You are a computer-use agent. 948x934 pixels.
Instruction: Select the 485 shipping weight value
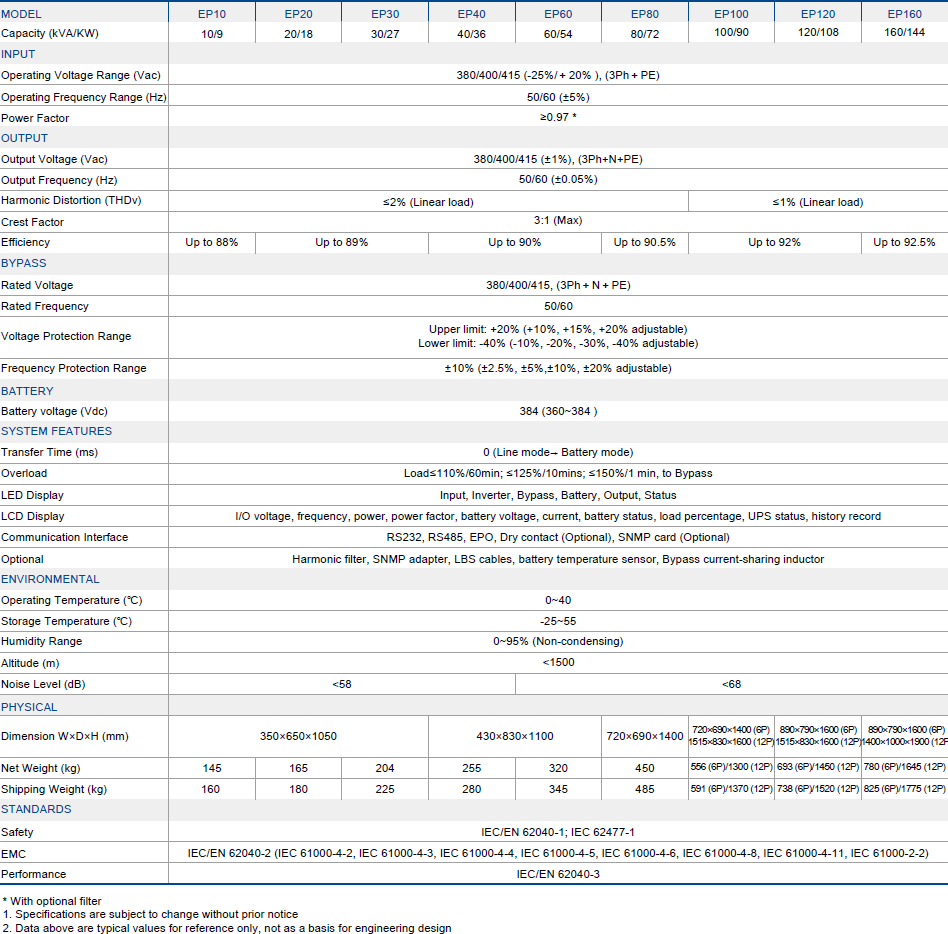[x=645, y=789]
